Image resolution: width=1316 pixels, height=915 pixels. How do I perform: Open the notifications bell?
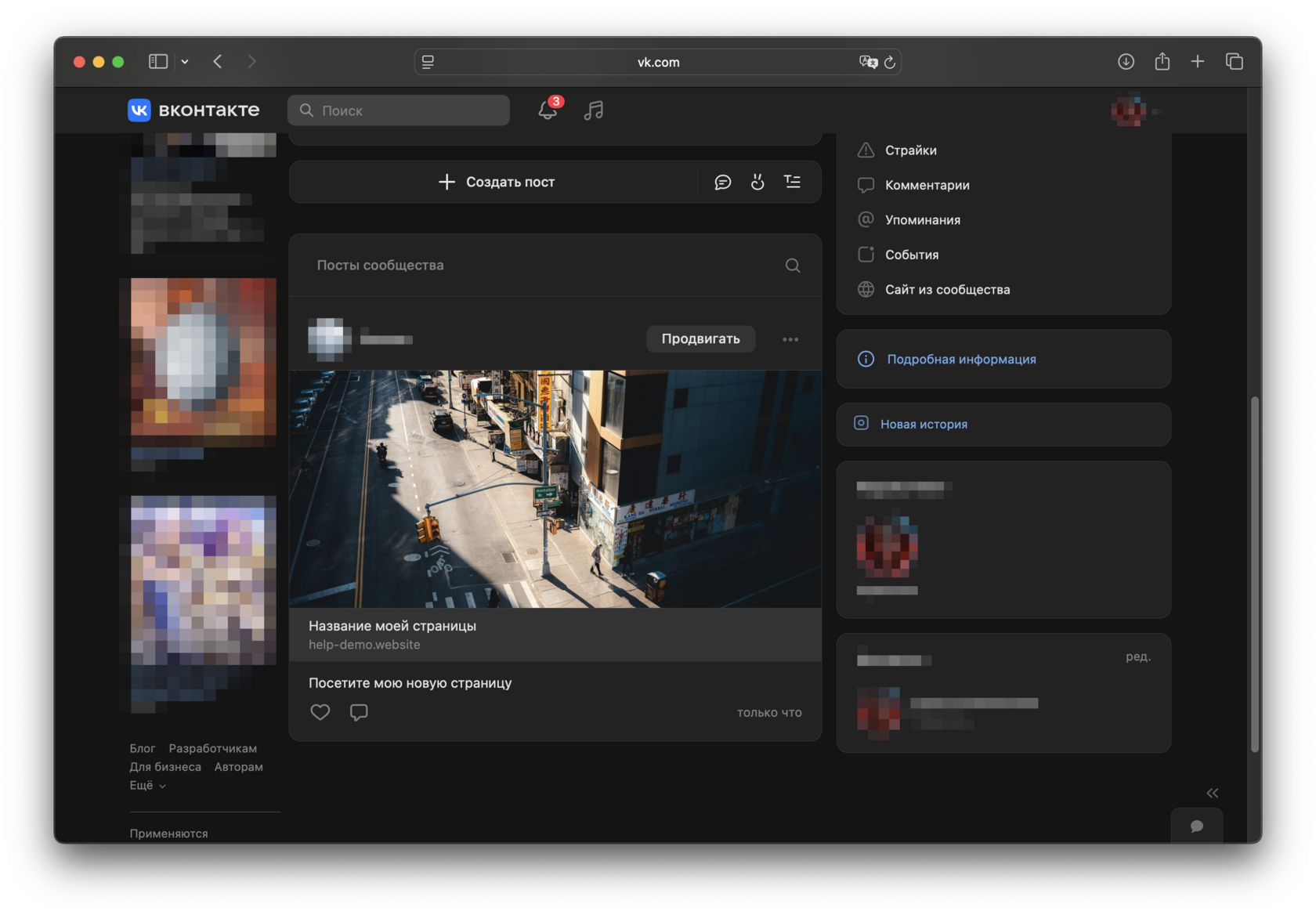pyautogui.click(x=548, y=110)
